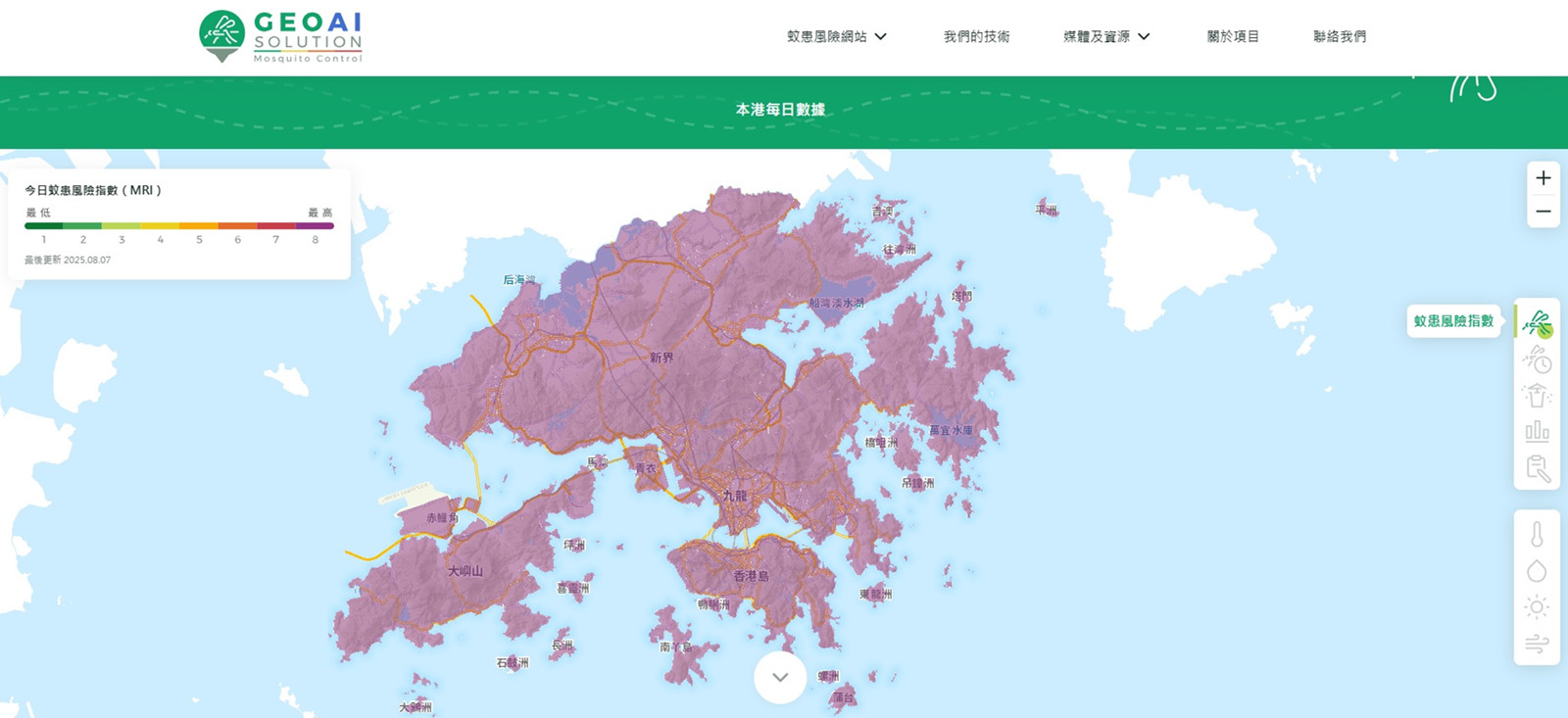Viewport: 1568px width, 718px height.
Task: Open the 我們的技術 menu item
Action: (x=976, y=36)
